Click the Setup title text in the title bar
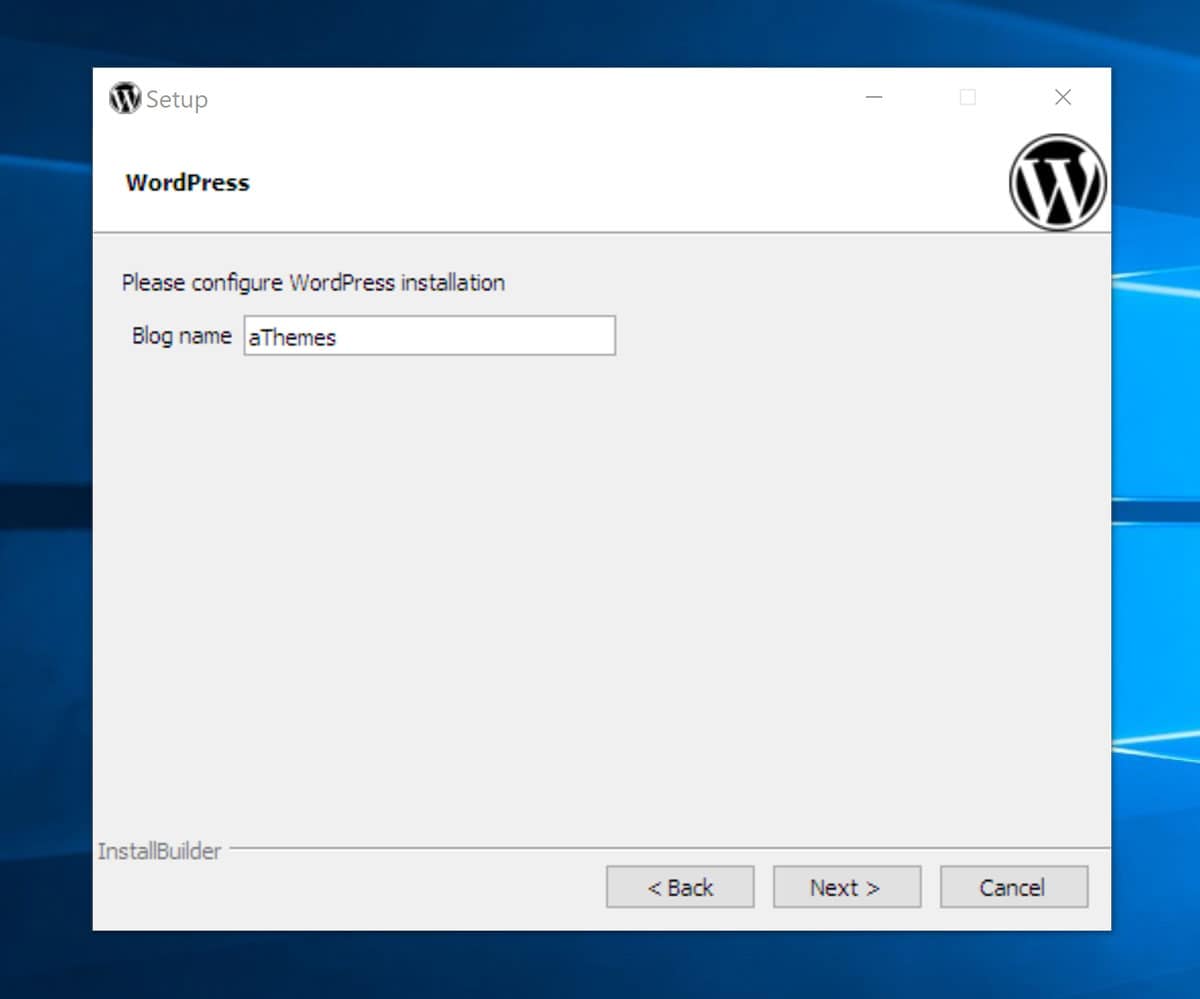The width and height of the screenshot is (1200, 999). pyautogui.click(x=176, y=99)
